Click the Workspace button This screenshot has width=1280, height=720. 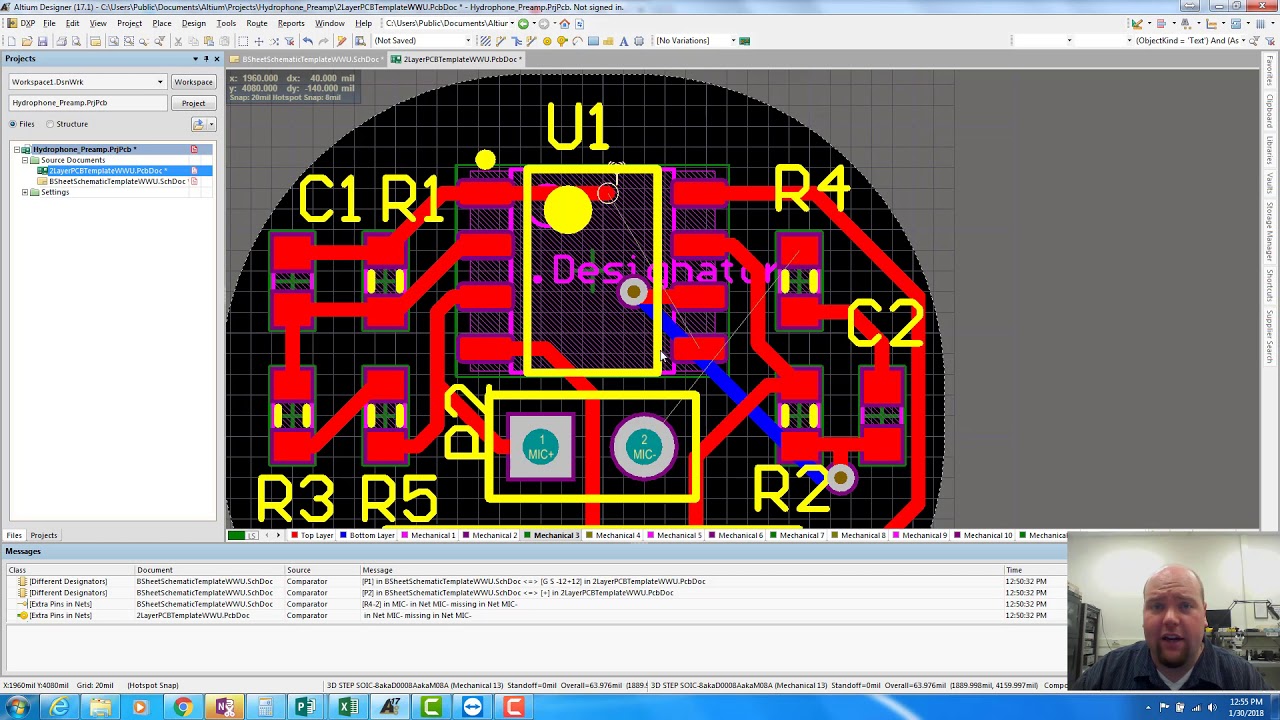pyautogui.click(x=193, y=82)
